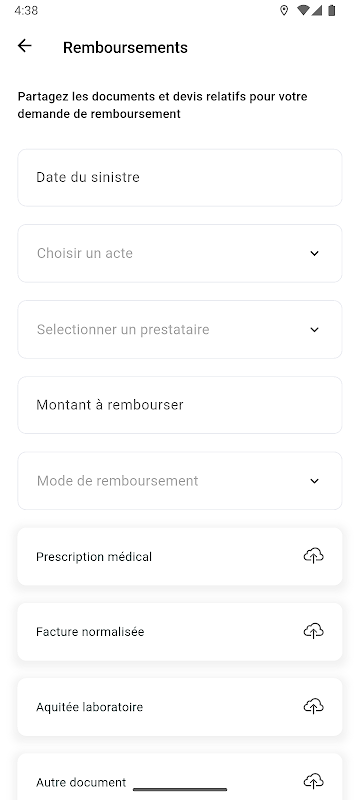
Task: Tap upload icon for Aquitée laboratoire
Action: coord(314,706)
